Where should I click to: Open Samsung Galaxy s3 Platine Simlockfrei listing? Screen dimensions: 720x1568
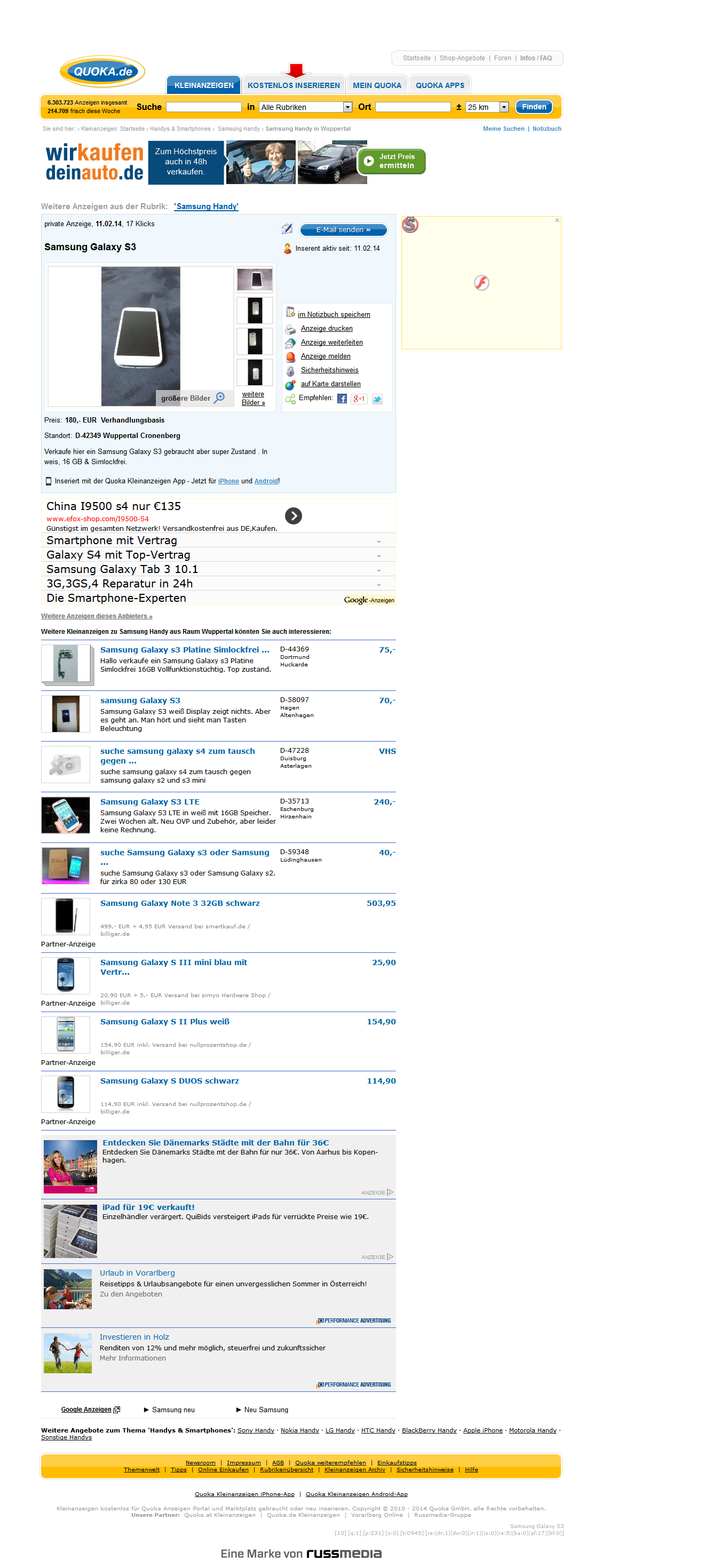(185, 650)
